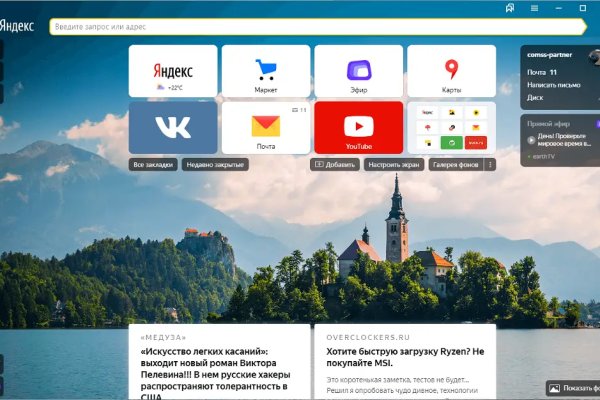Image resolution: width=600 pixels, height=400 pixels.
Task: Click the bookmarks icon in the title bar
Action: 510,8
